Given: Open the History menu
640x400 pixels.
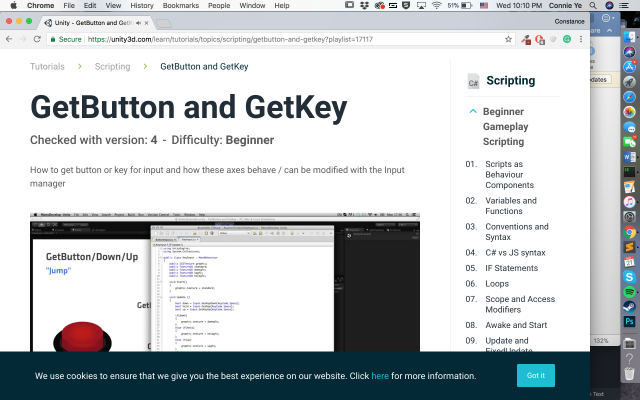Looking at the screenshot, I should pos(142,5).
